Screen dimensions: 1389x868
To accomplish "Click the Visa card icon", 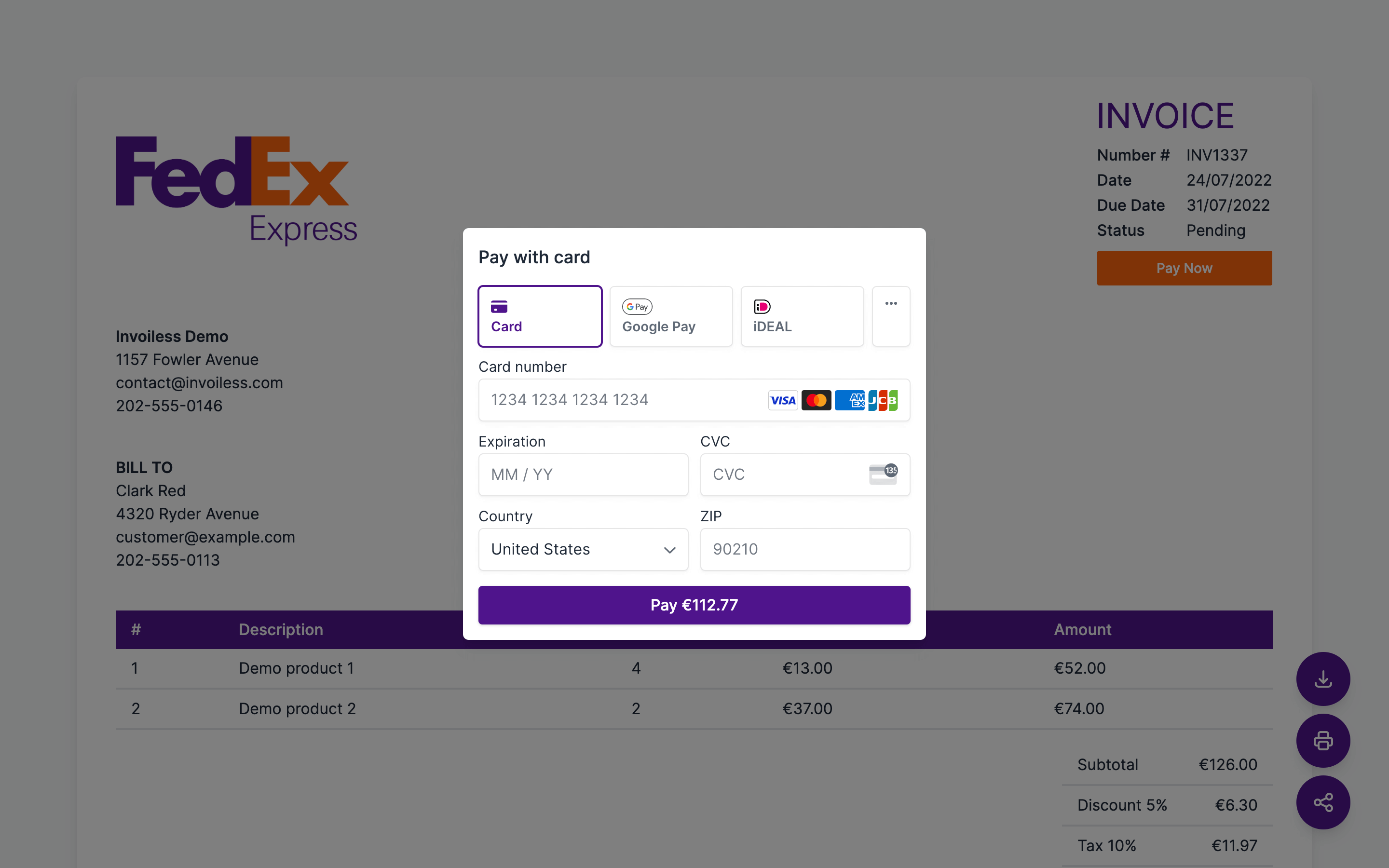I will (x=782, y=400).
